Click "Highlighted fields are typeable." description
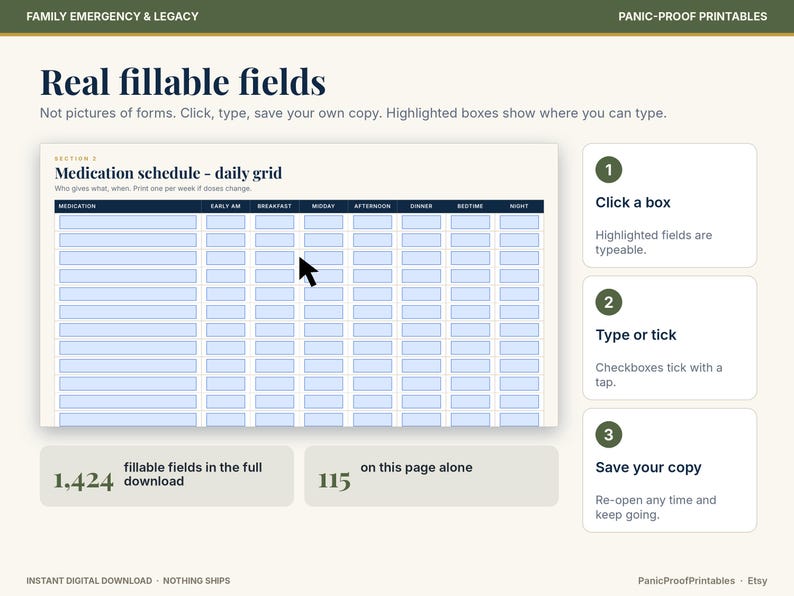Screen dimensions: 794x596 tap(654, 243)
